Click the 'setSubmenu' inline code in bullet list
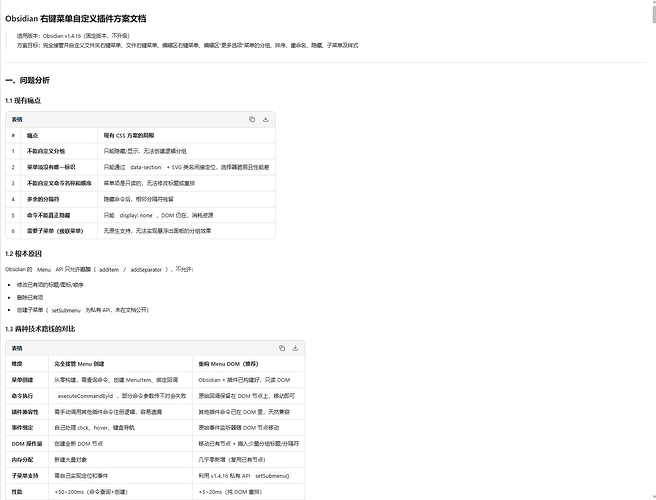This screenshot has width=656, height=500. point(66,310)
